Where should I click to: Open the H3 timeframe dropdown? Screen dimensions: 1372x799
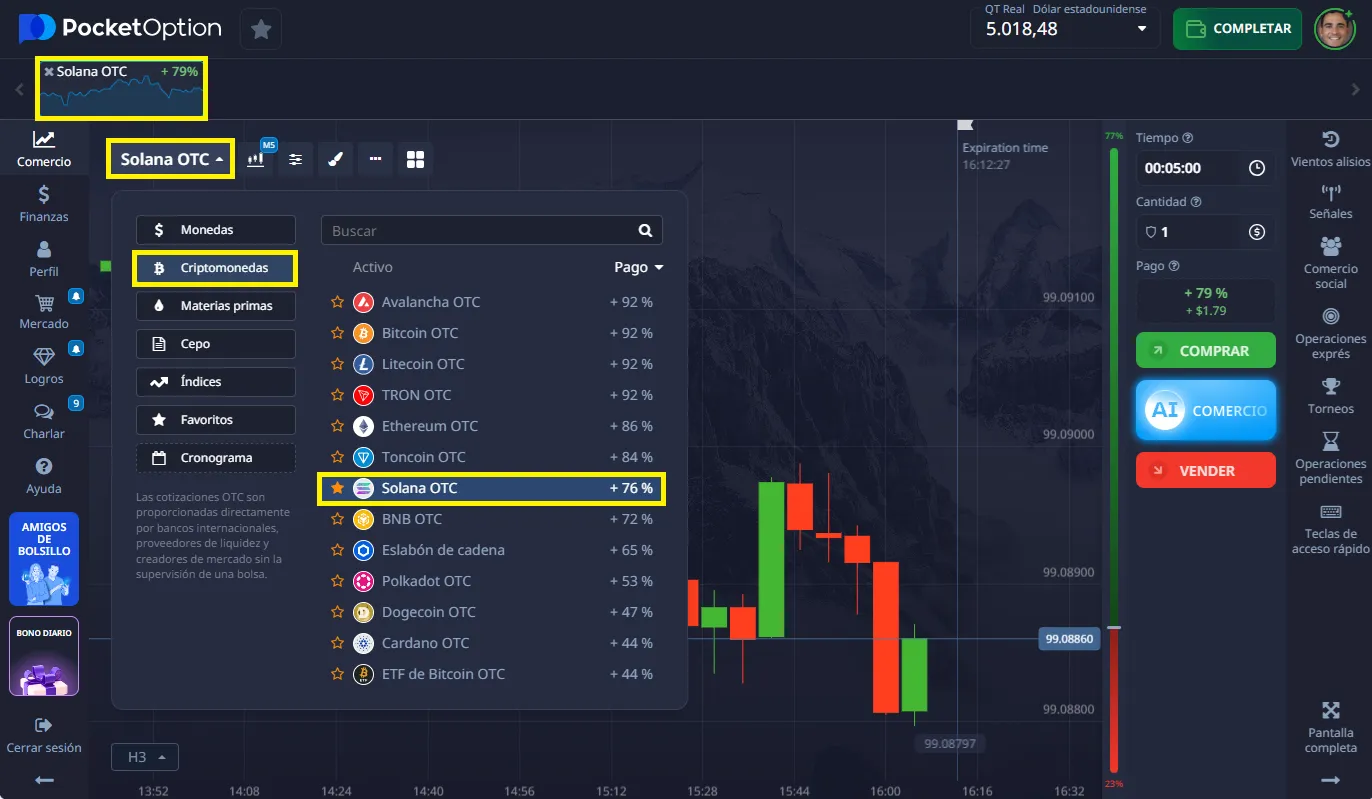[x=145, y=757]
